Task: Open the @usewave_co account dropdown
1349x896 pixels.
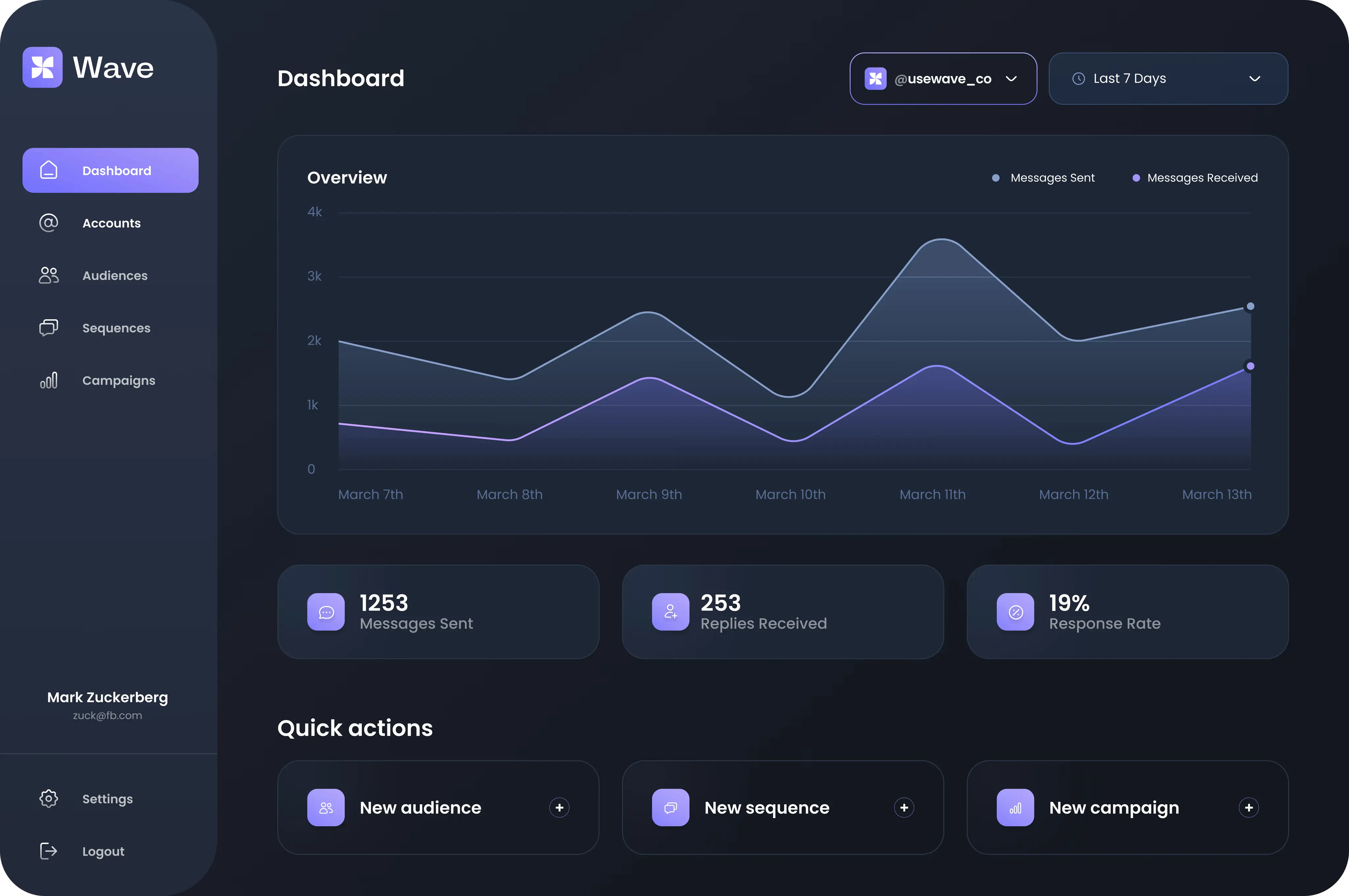Action: (x=943, y=78)
